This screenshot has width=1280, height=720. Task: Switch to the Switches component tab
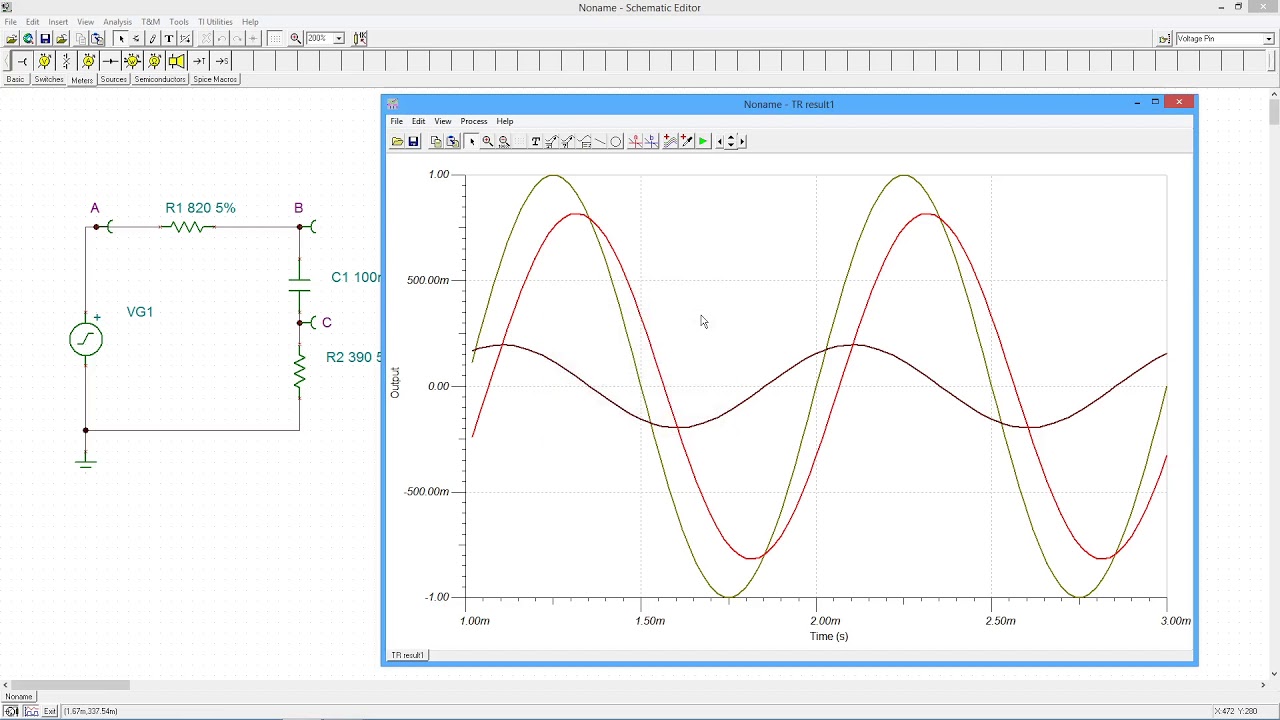point(48,80)
